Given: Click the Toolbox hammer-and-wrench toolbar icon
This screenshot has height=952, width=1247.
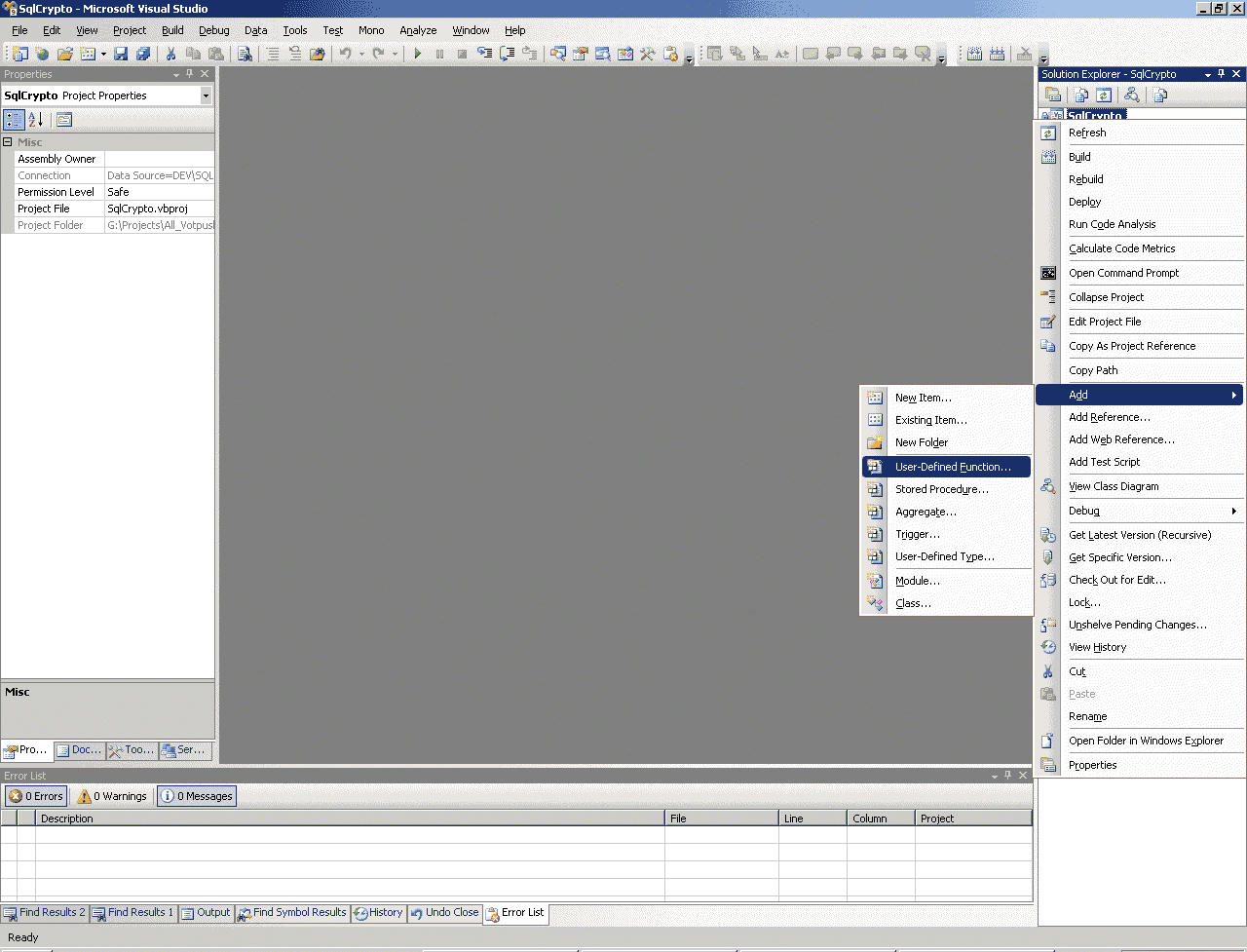Looking at the screenshot, I should [x=648, y=55].
